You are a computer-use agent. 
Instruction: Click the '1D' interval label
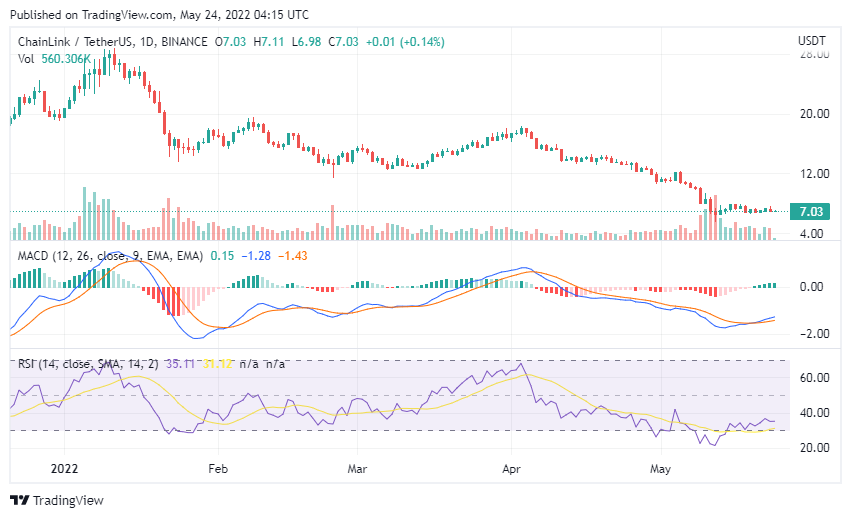[x=147, y=42]
